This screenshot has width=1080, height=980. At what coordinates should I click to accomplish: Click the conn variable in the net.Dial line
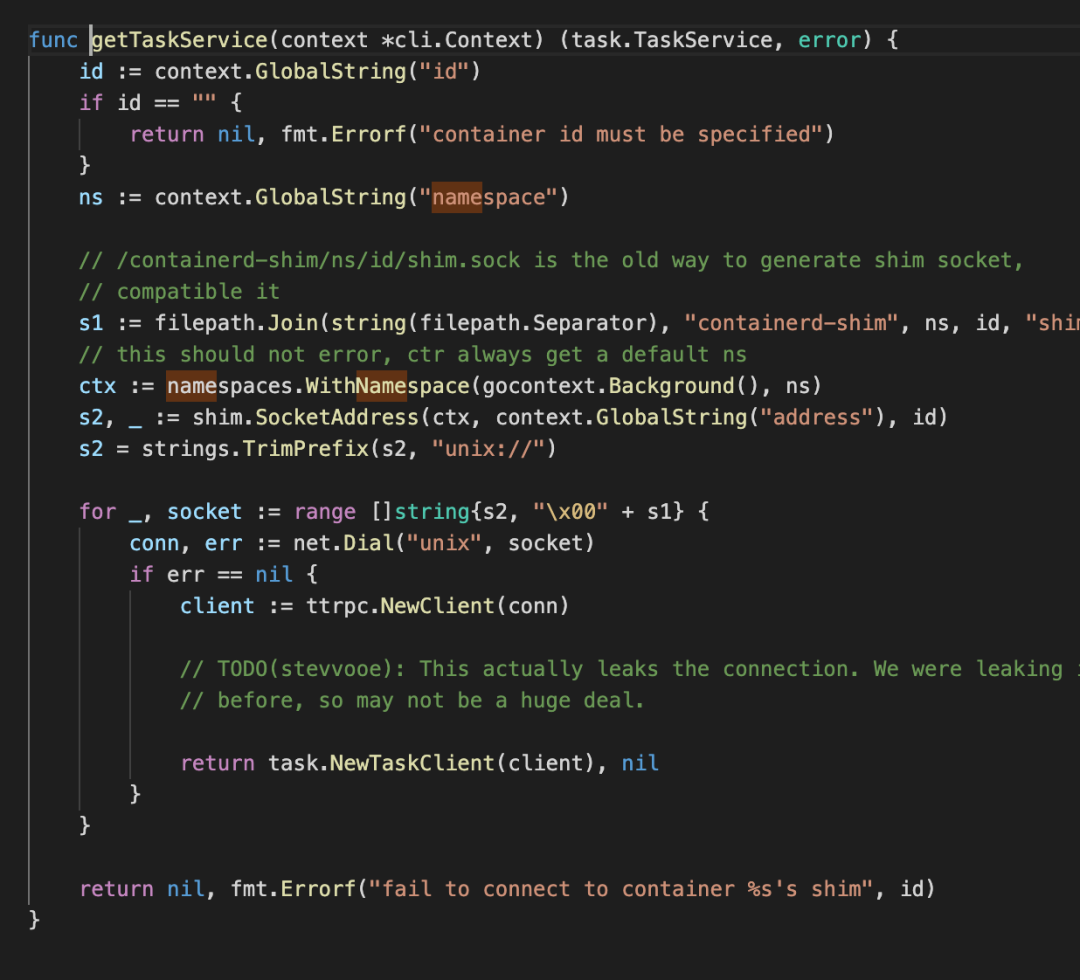(154, 543)
